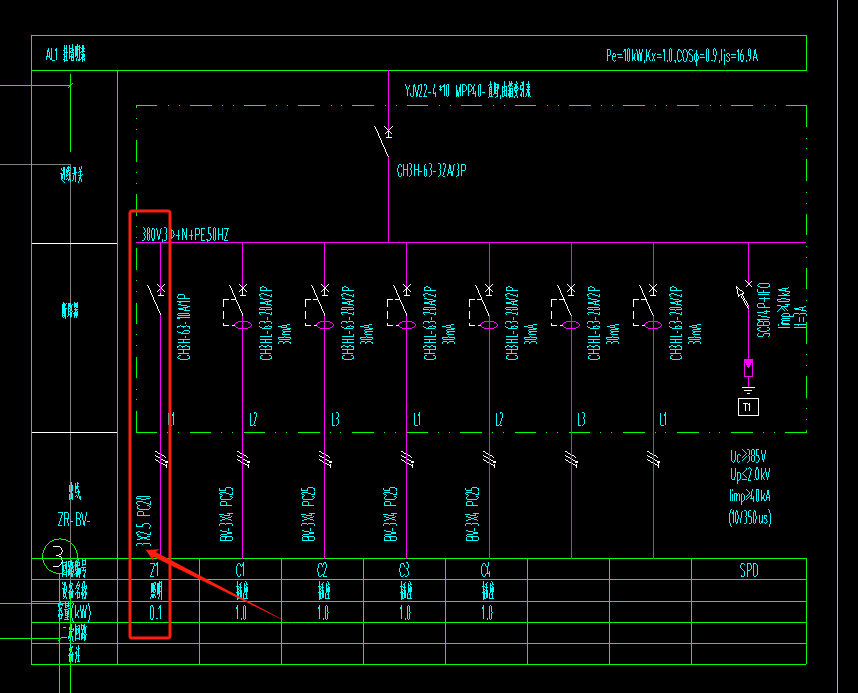The height and width of the screenshot is (693, 858).
Task: Click the YJV22-4*10 incoming cable label
Action: [468, 90]
